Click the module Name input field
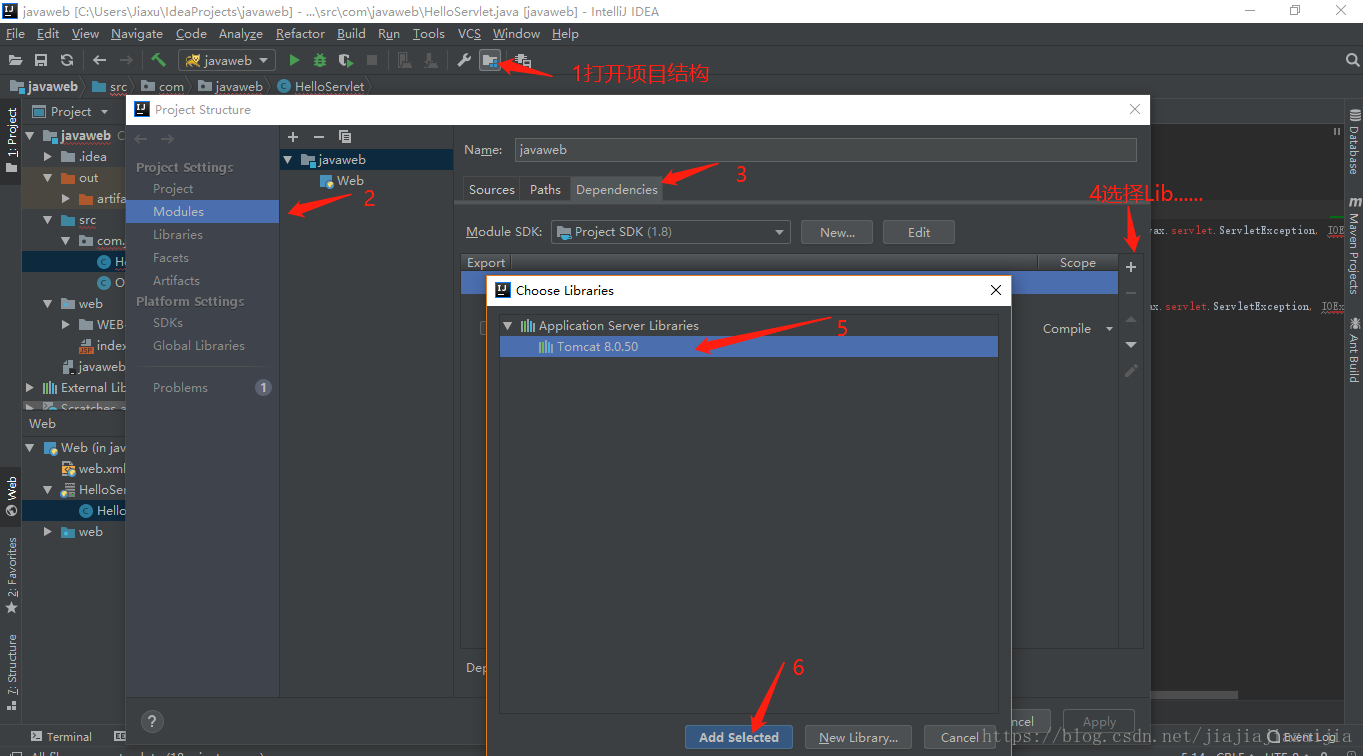Viewport: 1363px width, 756px height. click(826, 150)
